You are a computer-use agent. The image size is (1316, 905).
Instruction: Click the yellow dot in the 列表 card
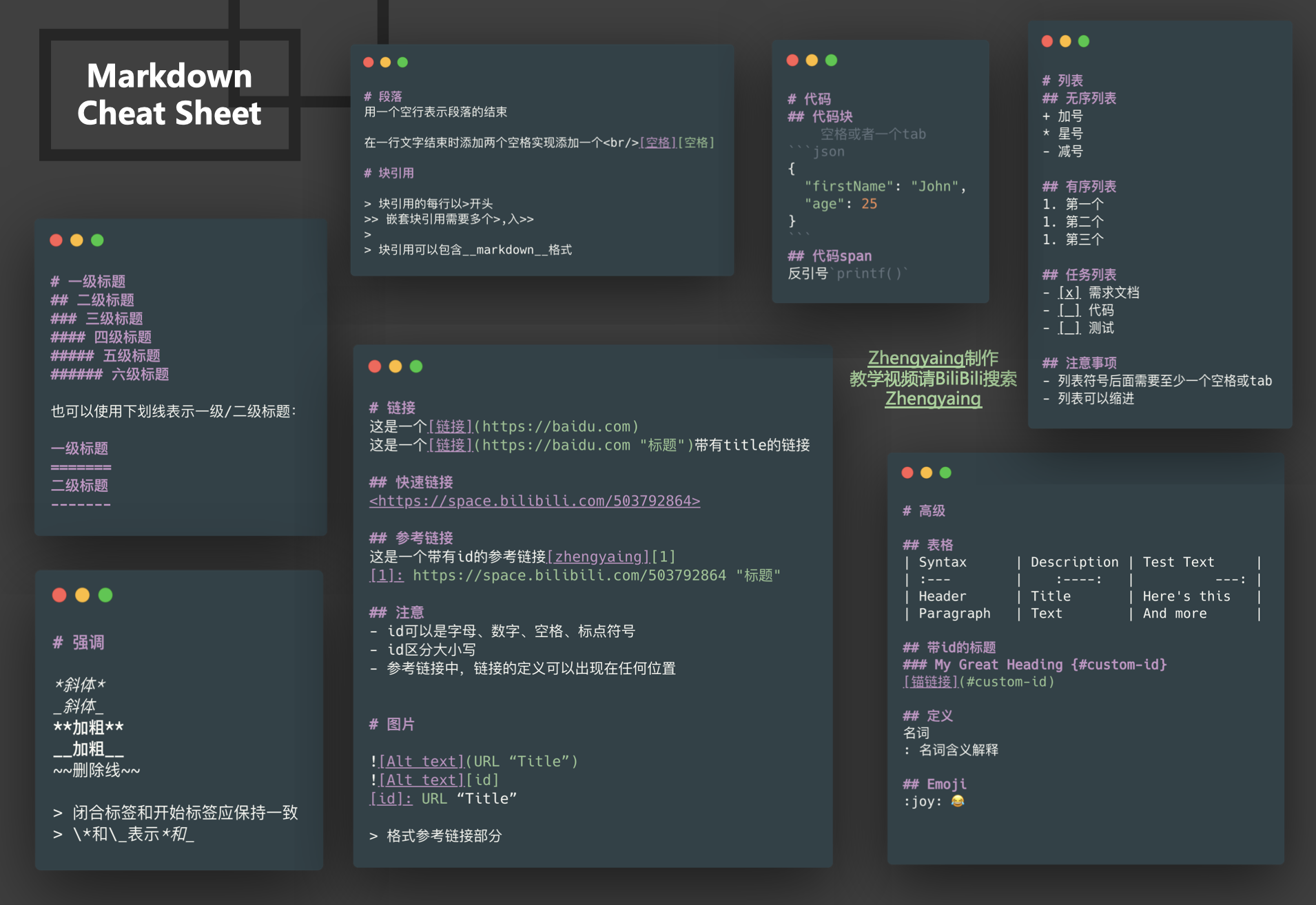1065,41
